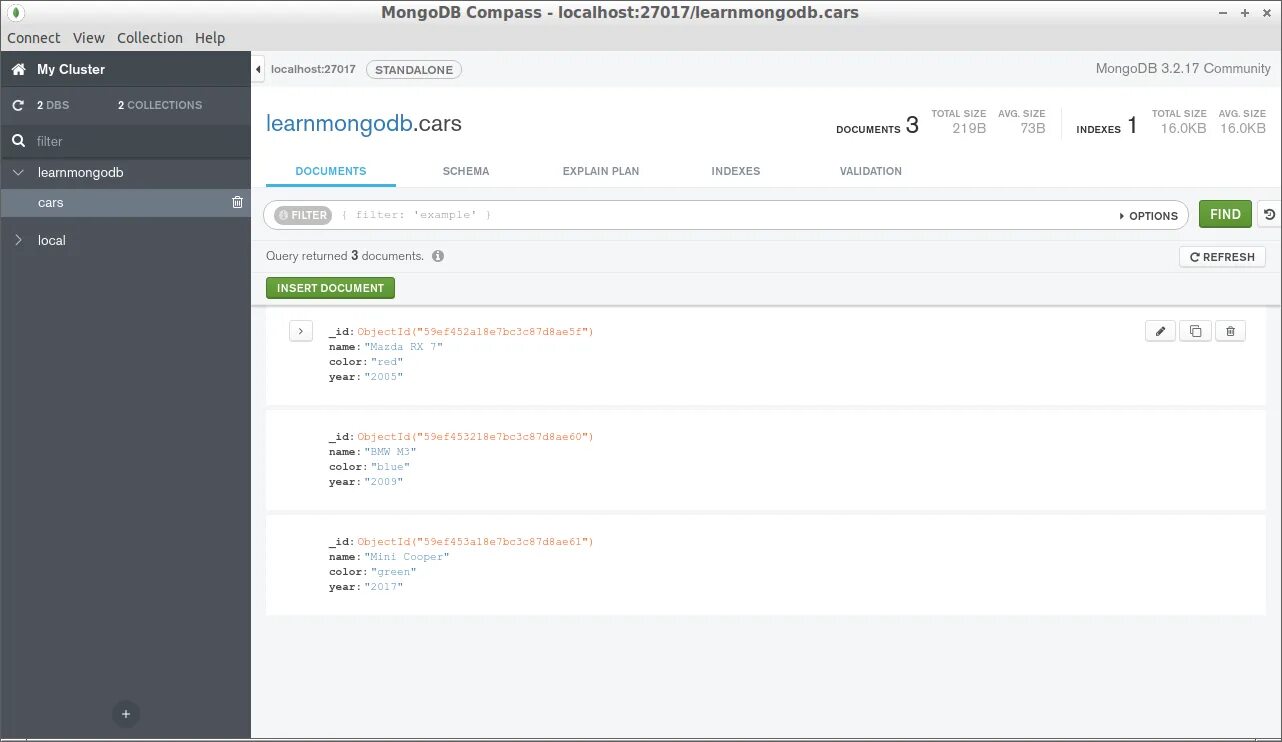1282x742 pixels.
Task: Click the green FIND button
Action: point(1225,214)
